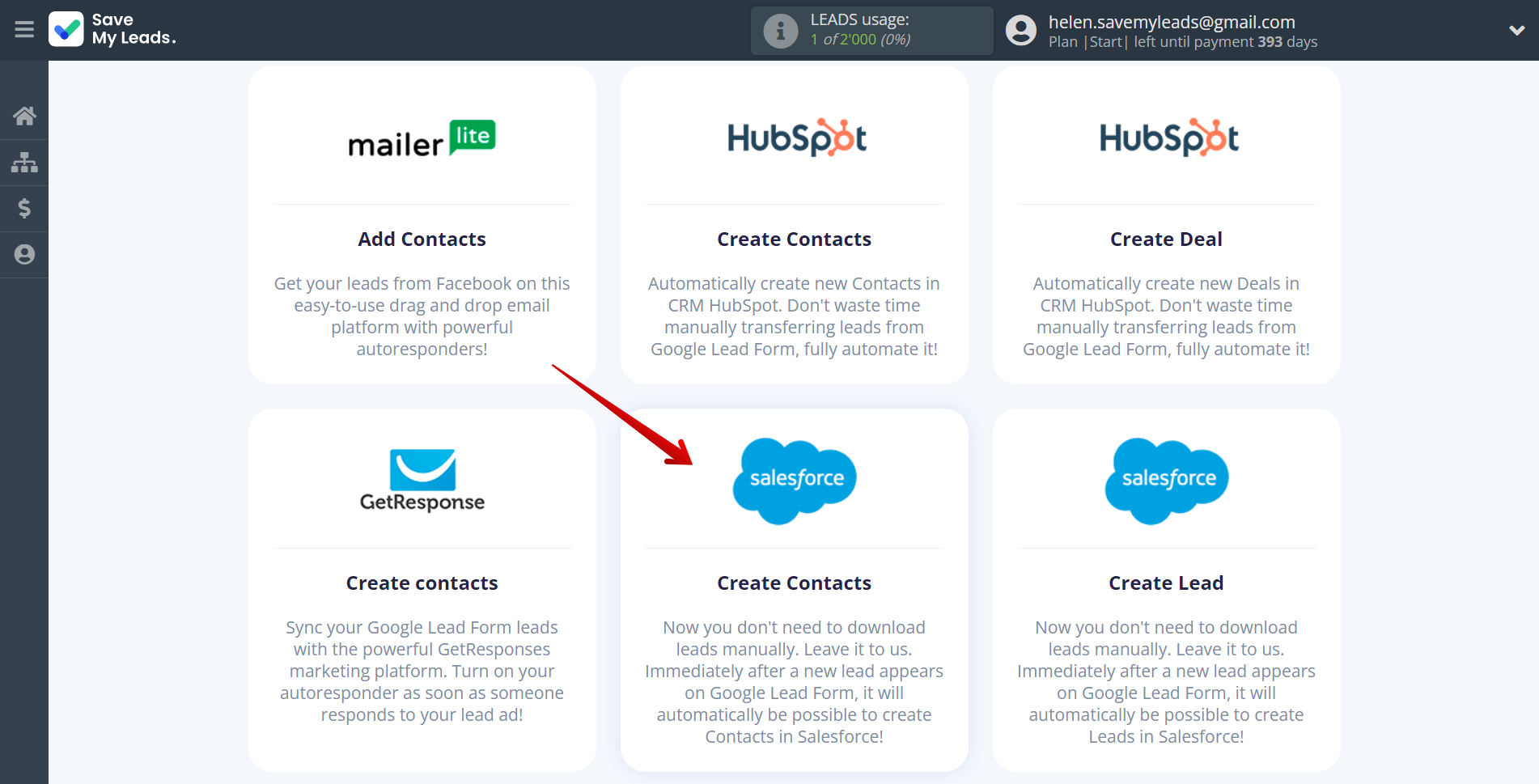The height and width of the screenshot is (784, 1539).
Task: Click the LEADS usage info icon
Action: click(x=780, y=31)
